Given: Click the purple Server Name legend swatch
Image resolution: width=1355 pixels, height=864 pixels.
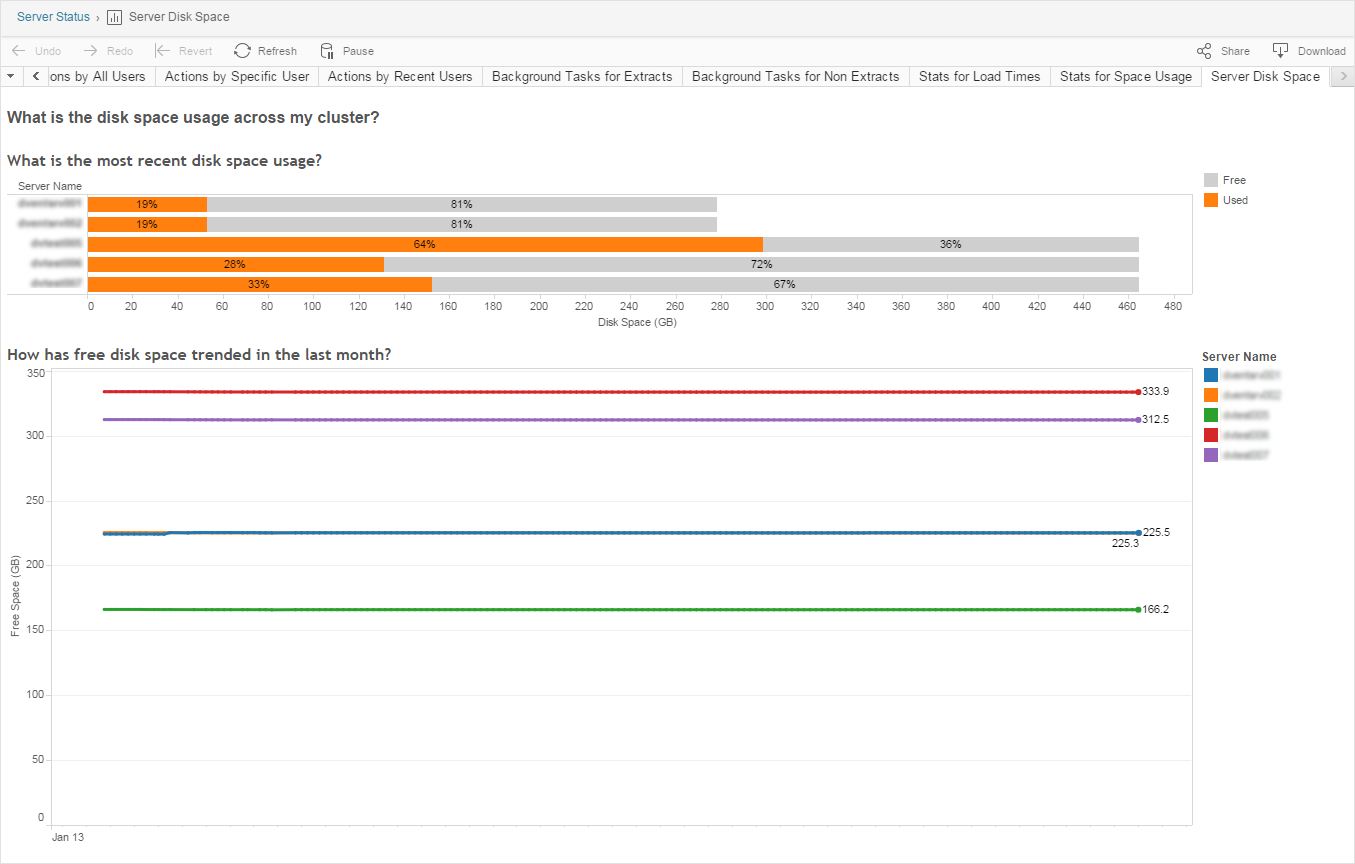Looking at the screenshot, I should (1211, 455).
